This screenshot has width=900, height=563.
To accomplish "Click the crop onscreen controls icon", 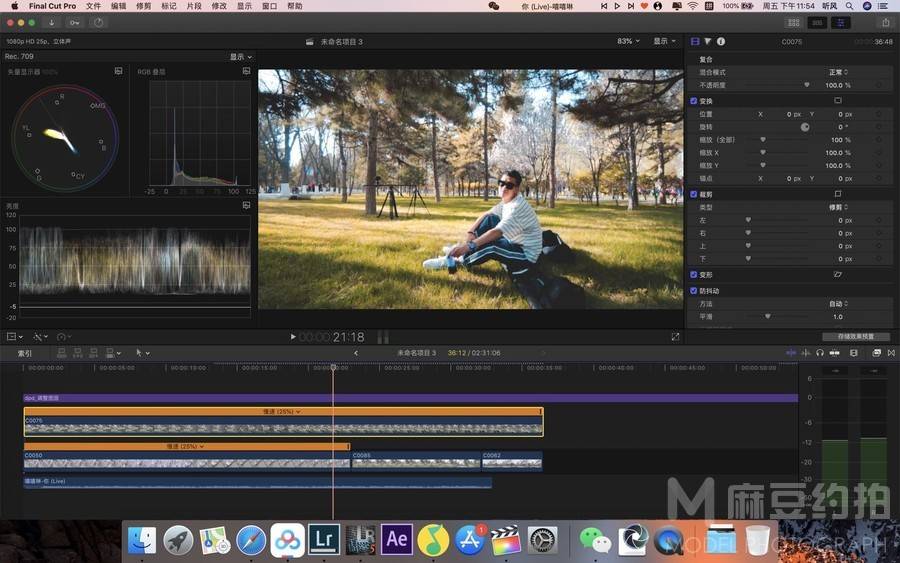I will point(837,194).
